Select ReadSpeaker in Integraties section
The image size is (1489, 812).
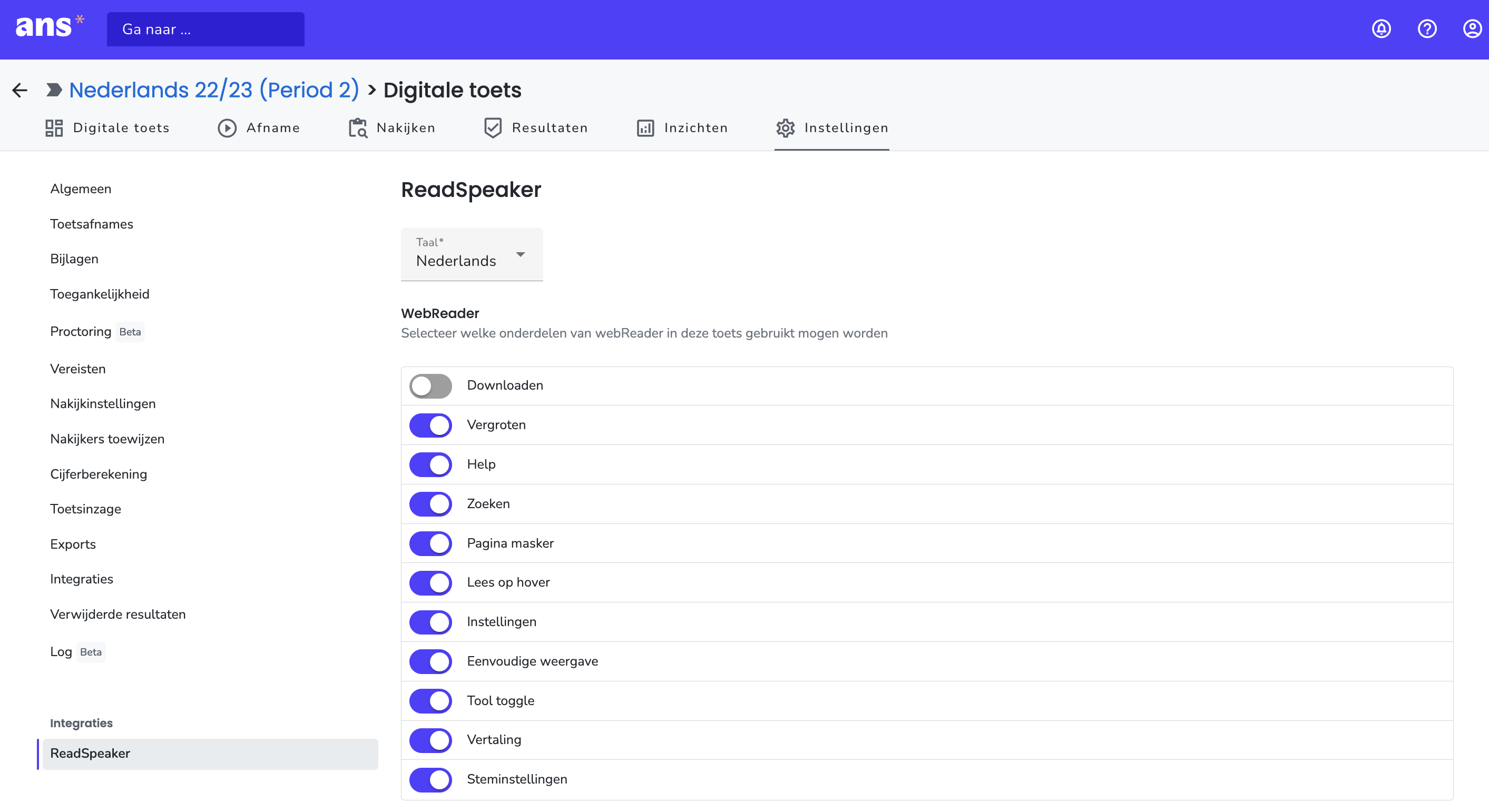210,754
